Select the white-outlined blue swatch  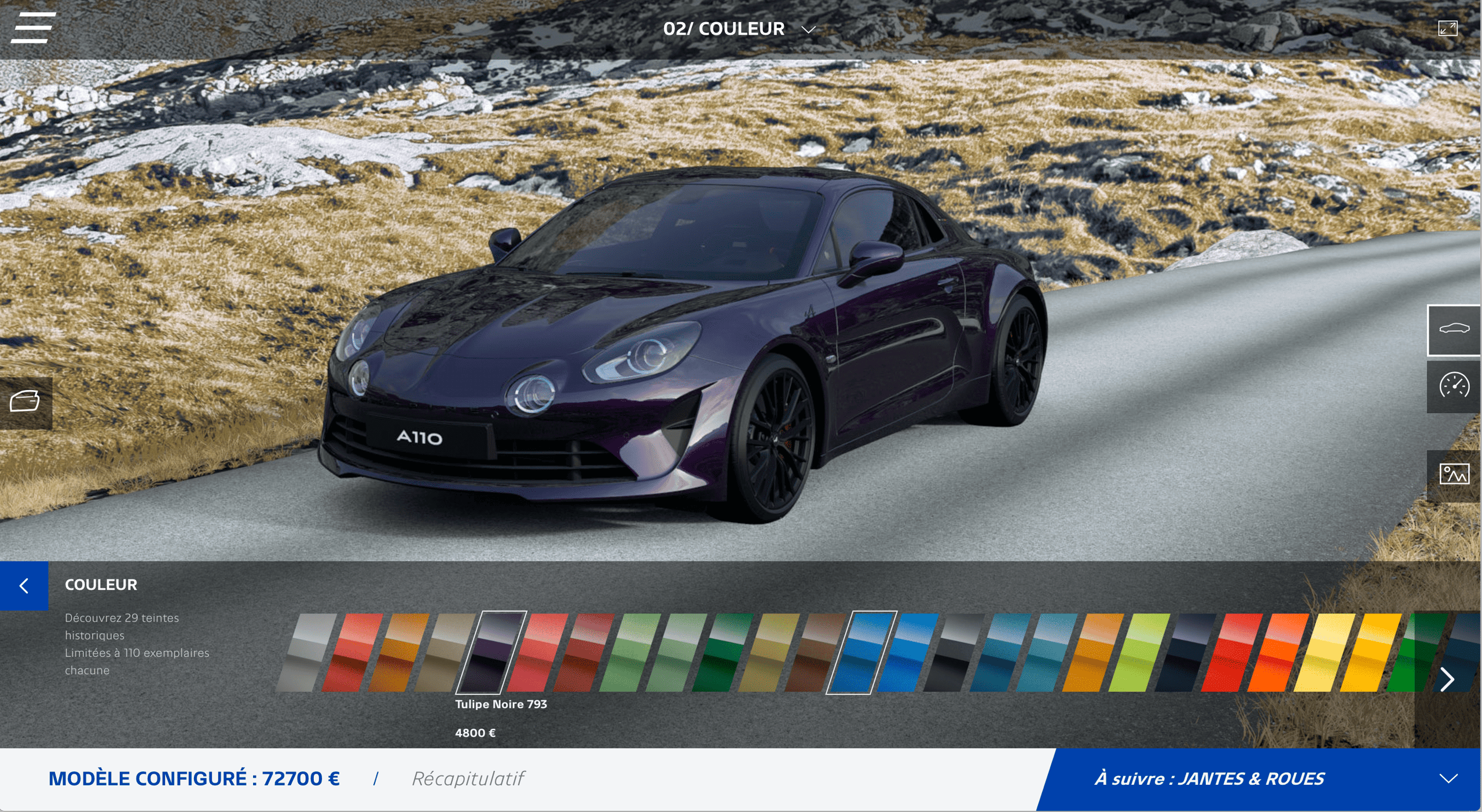click(x=861, y=652)
